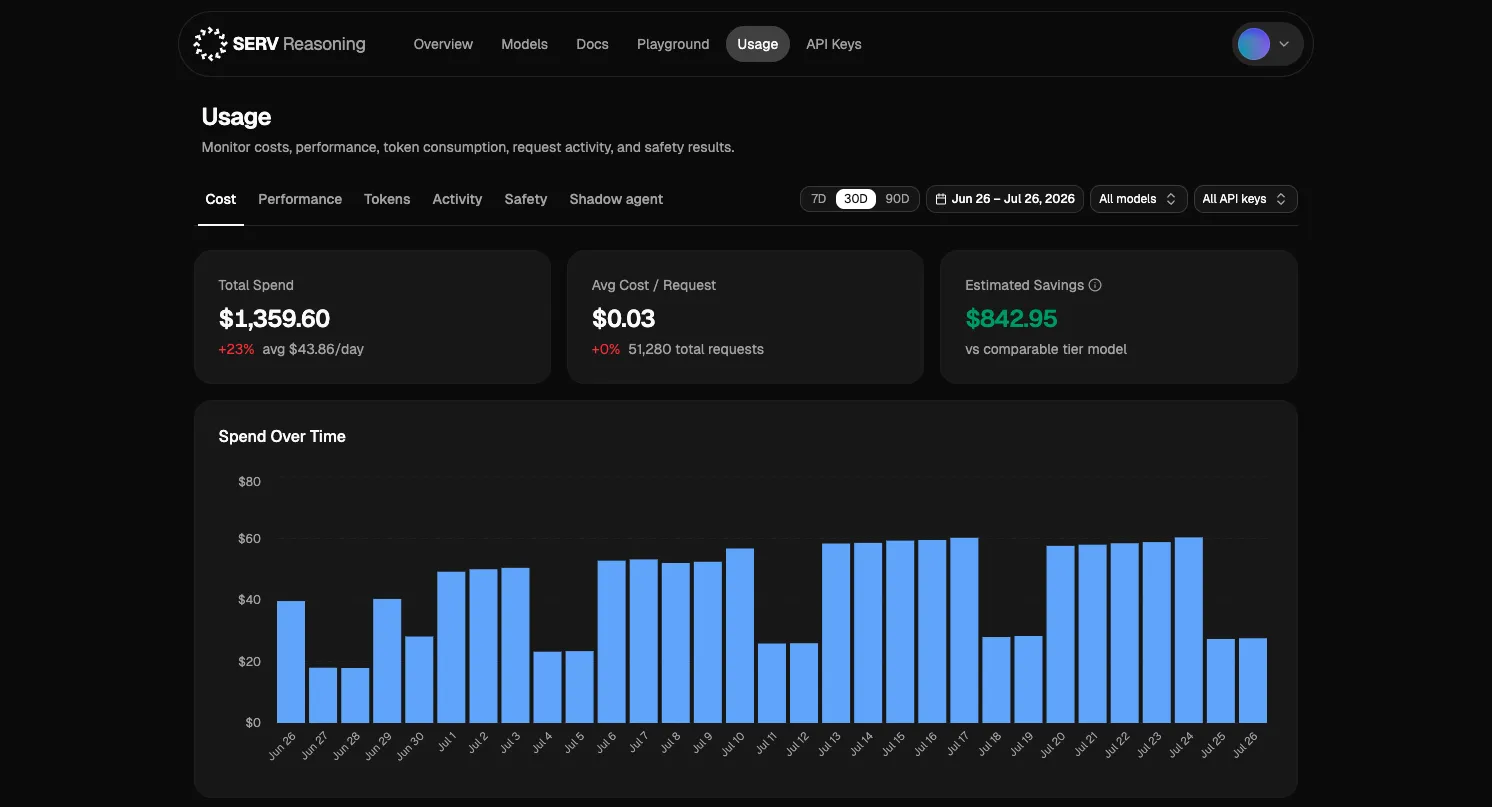Navigate to API Keys
The image size is (1492, 807).
coord(834,44)
